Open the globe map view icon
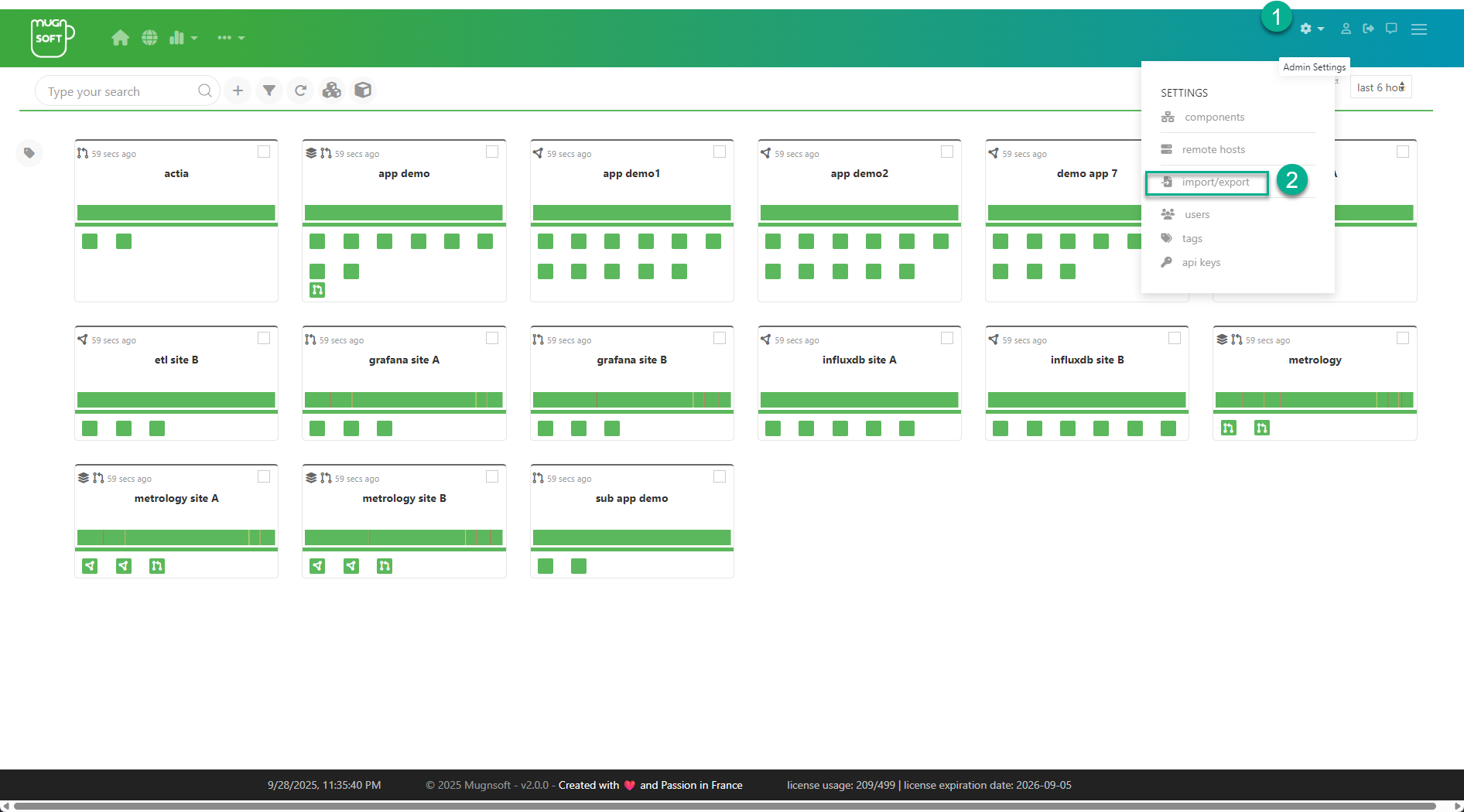Viewport: 1464px width, 812px height. (149, 38)
